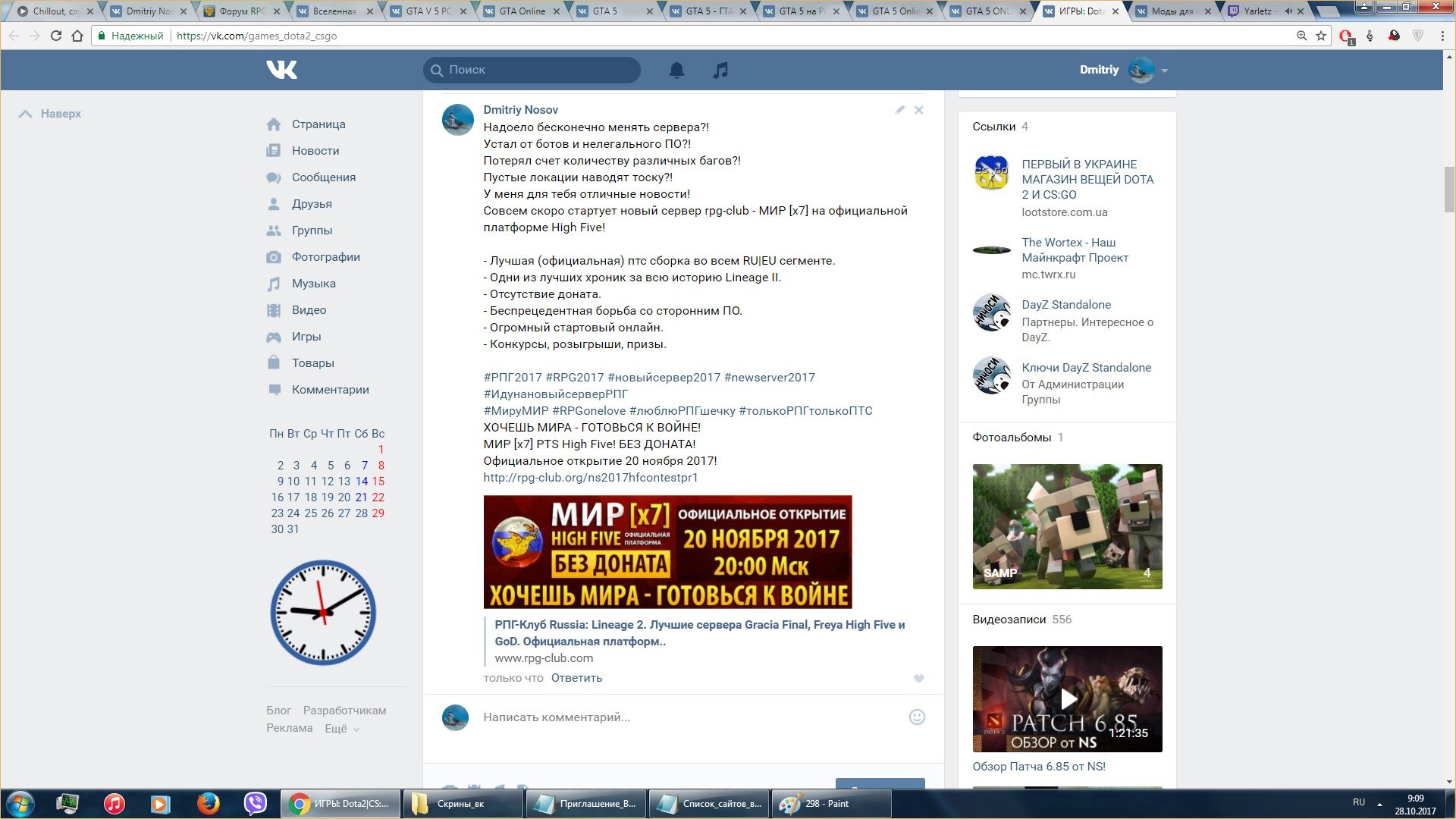Open the notifications bell

pyautogui.click(x=676, y=70)
